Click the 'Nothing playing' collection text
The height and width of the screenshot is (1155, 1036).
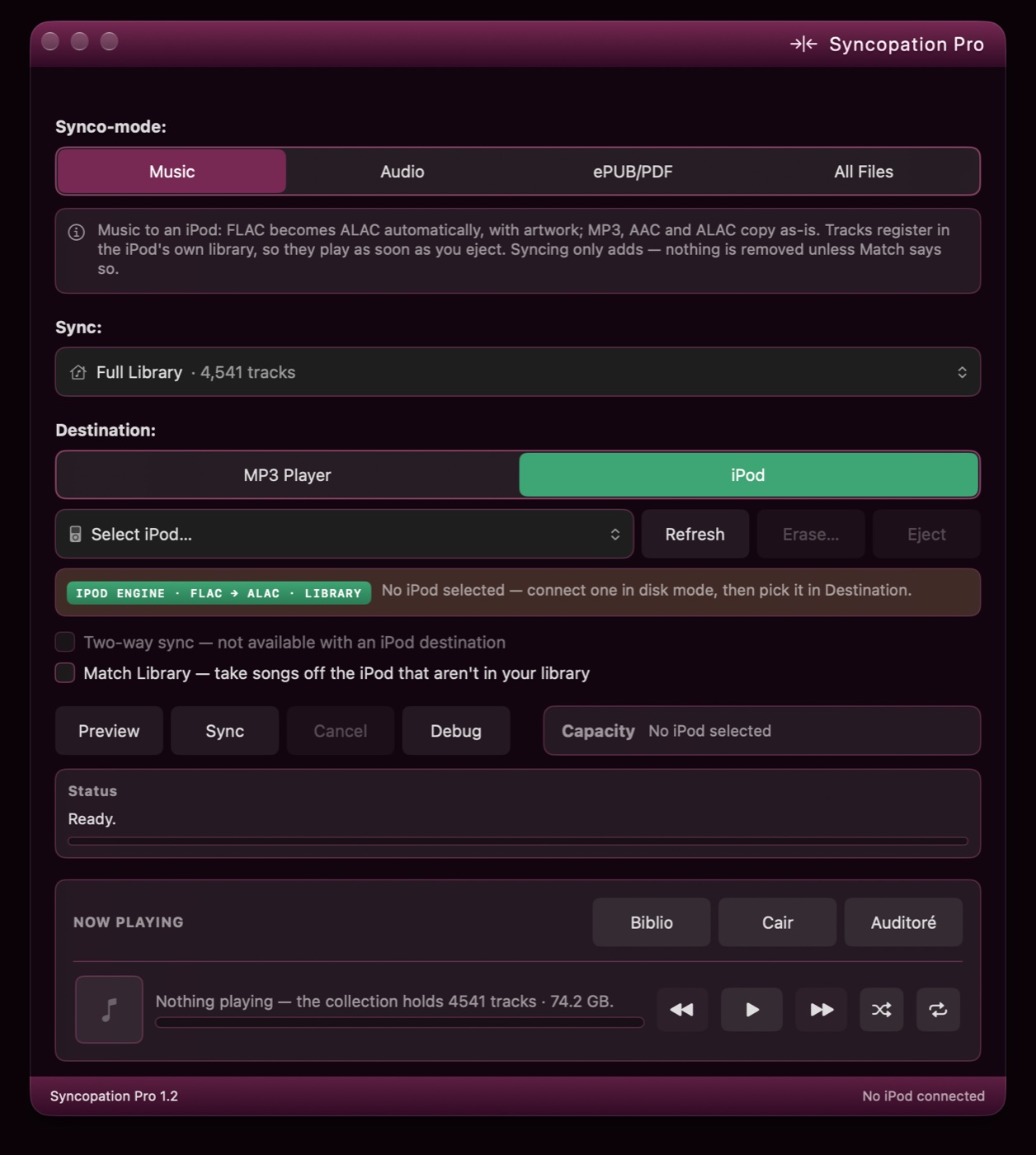pyautogui.click(x=384, y=1002)
